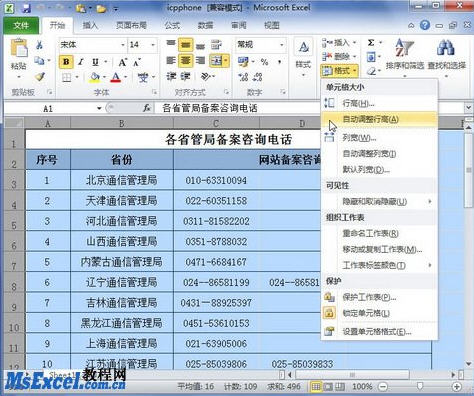Toggle wrap text icon
The height and width of the screenshot is (396, 474).
(x=216, y=45)
